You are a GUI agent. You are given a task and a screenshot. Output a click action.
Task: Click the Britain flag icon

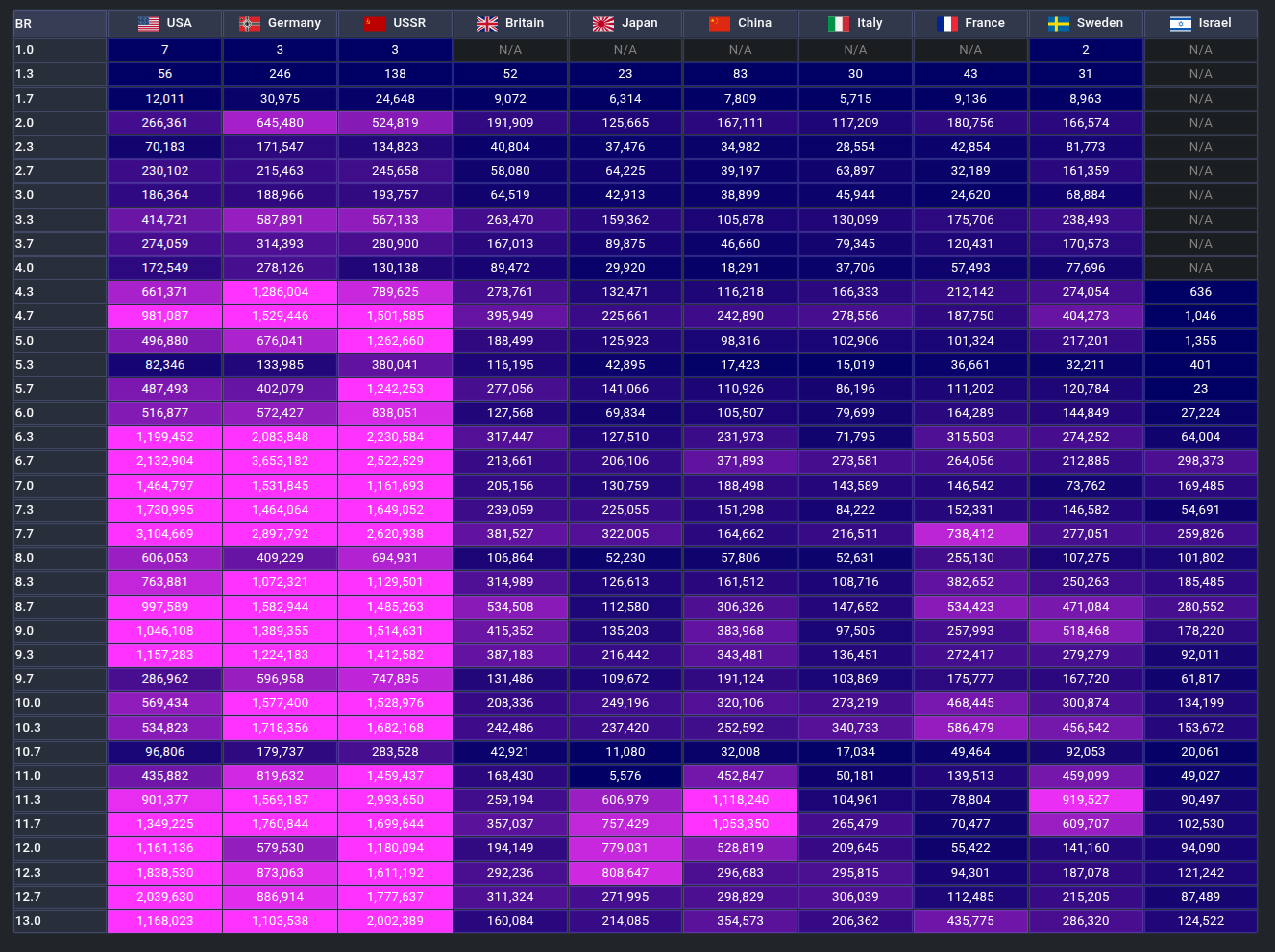click(487, 23)
